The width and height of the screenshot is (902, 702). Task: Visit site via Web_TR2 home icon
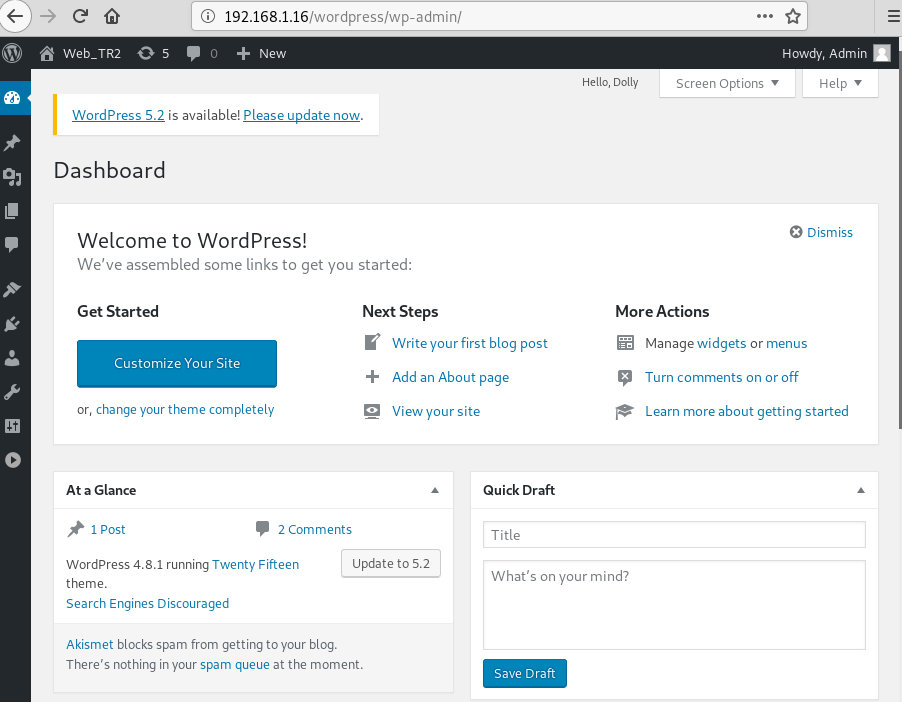47,54
